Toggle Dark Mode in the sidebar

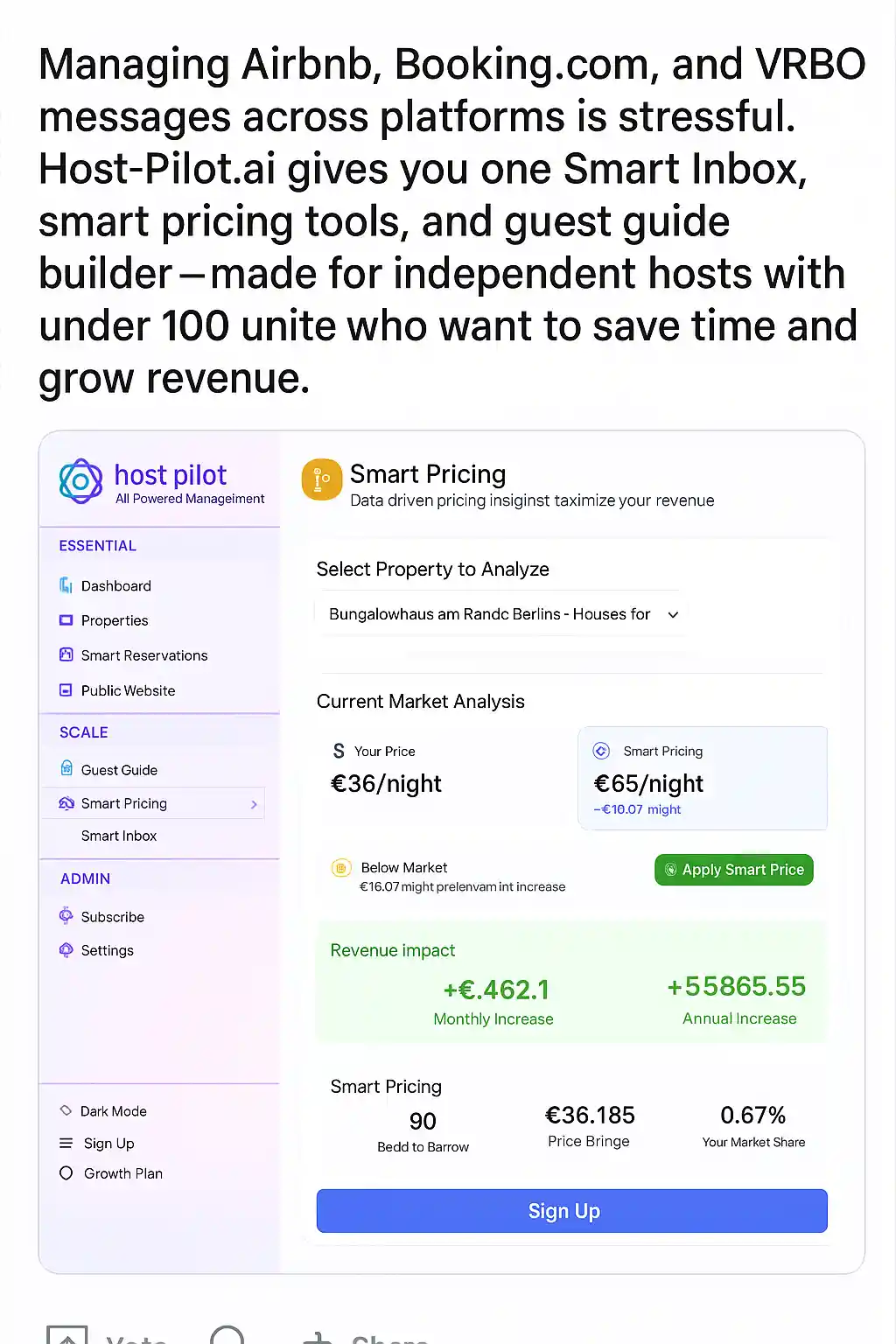click(x=66, y=1110)
